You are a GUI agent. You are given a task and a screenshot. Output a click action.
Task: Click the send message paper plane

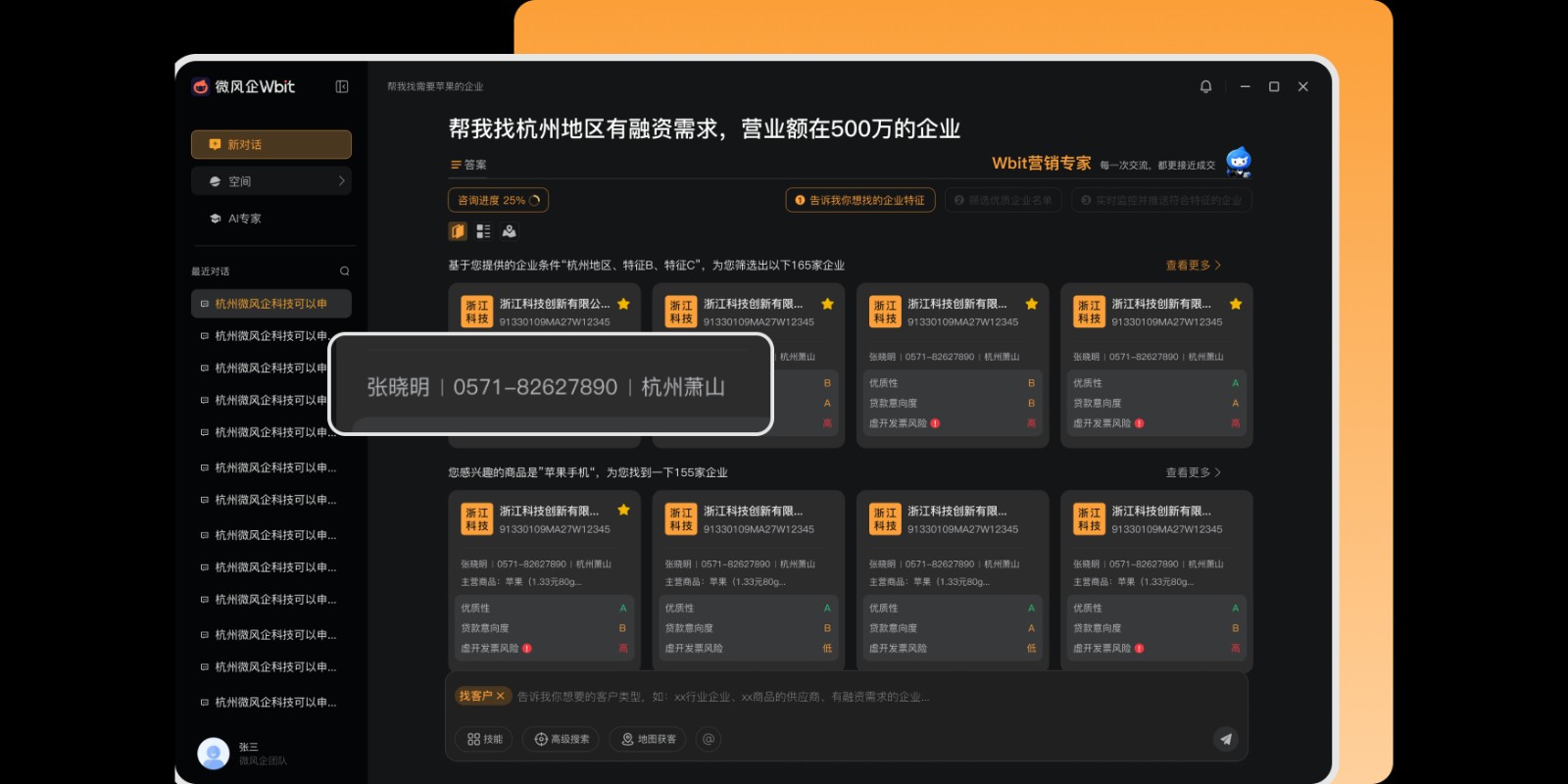[x=1225, y=739]
